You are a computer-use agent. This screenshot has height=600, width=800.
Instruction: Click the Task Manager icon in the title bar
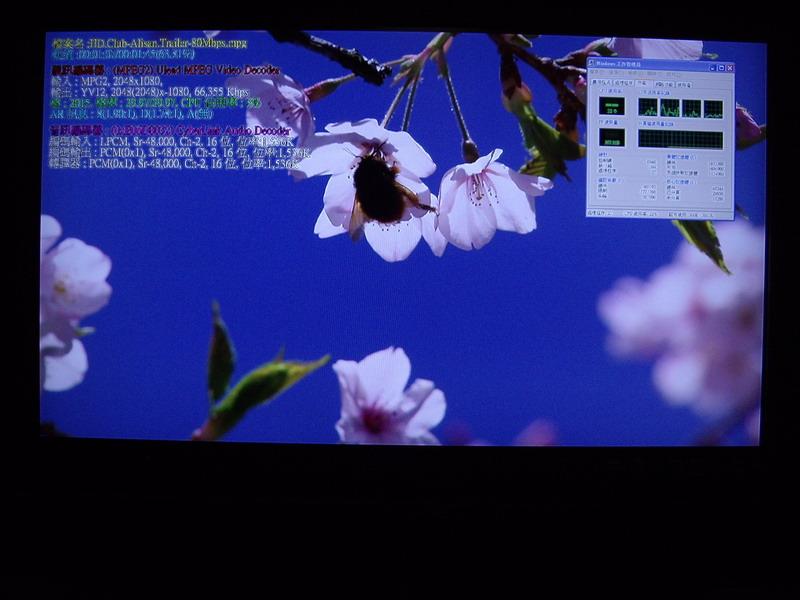point(592,64)
